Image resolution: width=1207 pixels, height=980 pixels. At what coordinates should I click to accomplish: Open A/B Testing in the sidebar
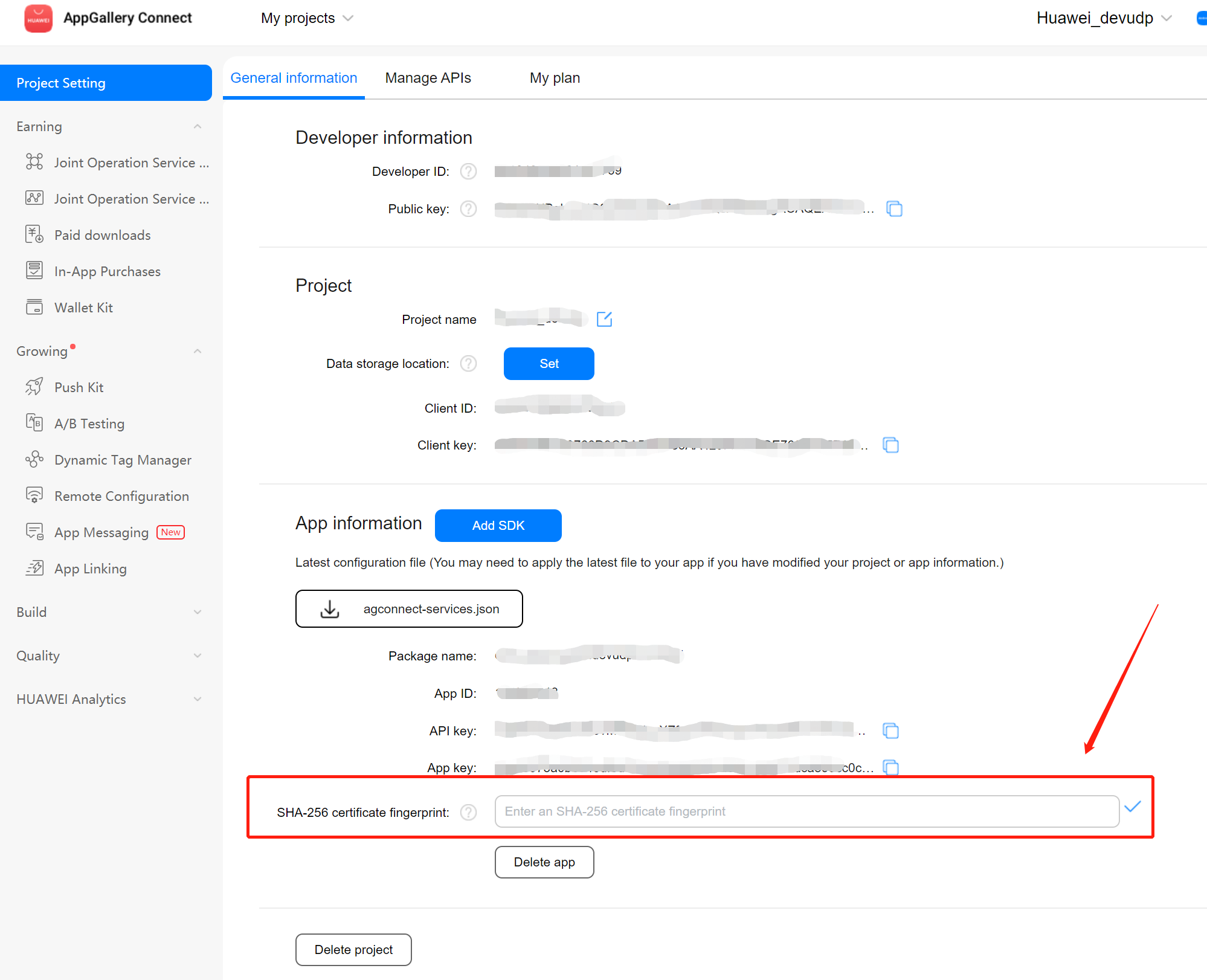point(89,424)
